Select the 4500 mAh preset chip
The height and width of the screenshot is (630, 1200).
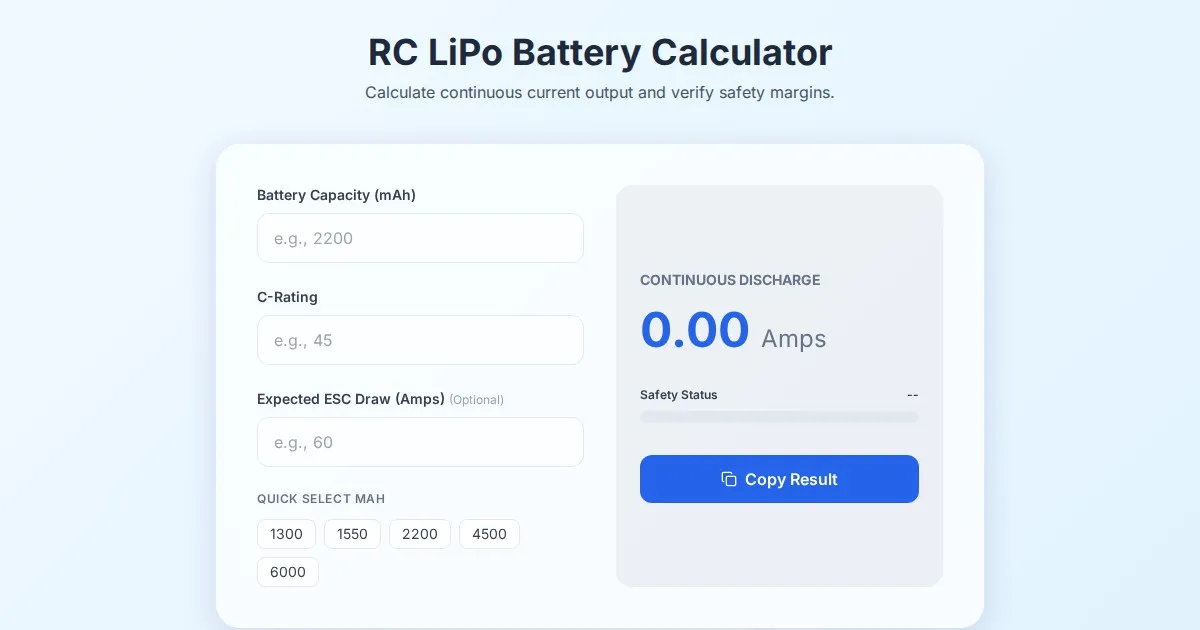[x=489, y=534]
